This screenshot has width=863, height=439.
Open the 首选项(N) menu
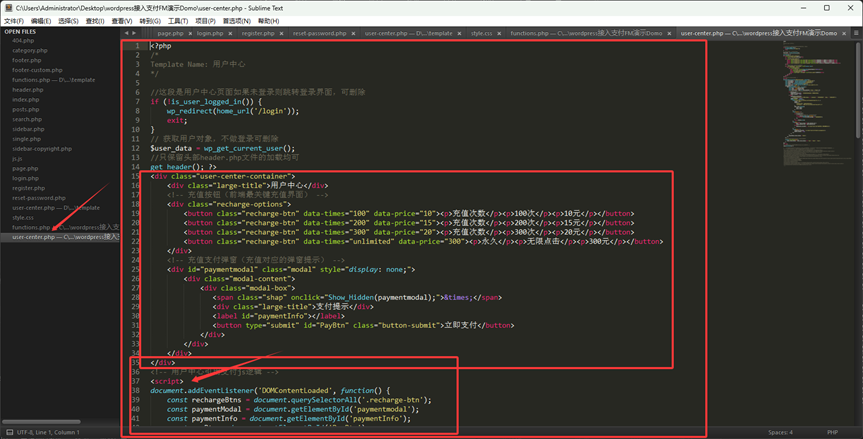pyautogui.click(x=237, y=21)
